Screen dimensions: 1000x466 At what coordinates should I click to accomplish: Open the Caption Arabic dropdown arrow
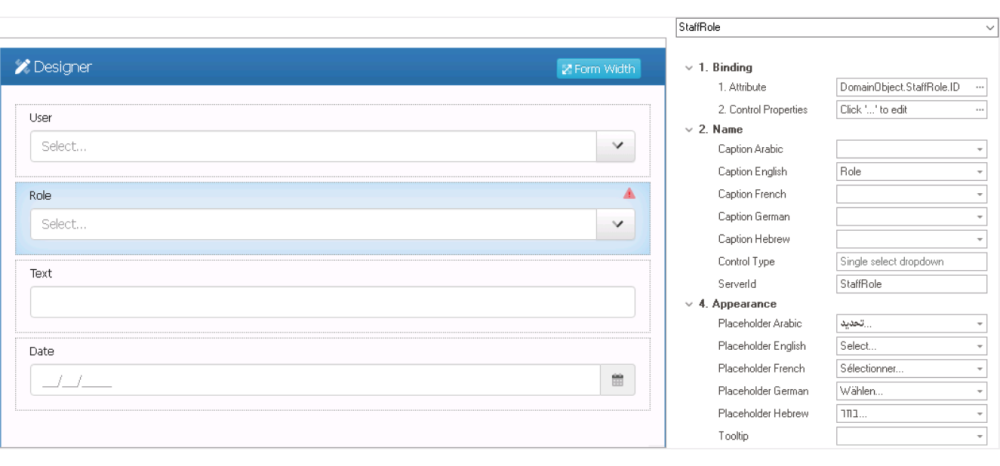pos(979,149)
